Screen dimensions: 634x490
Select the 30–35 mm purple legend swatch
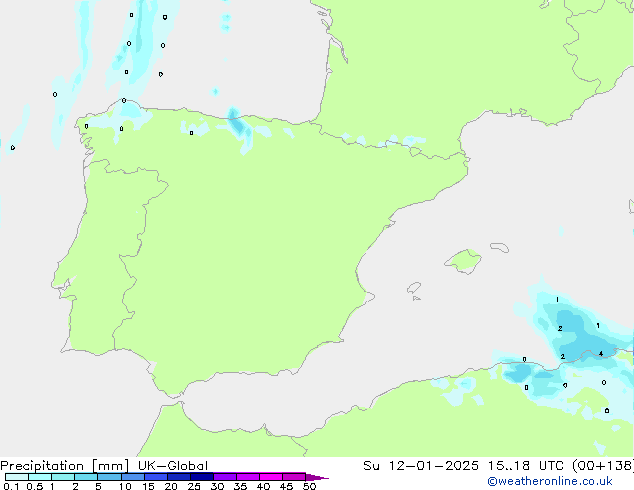click(225, 477)
